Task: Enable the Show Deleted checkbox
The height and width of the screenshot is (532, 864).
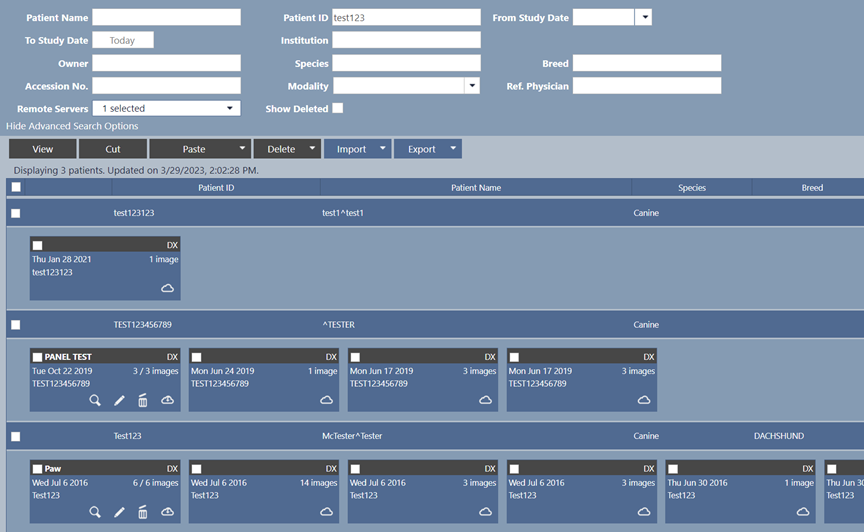Action: pyautogui.click(x=338, y=108)
